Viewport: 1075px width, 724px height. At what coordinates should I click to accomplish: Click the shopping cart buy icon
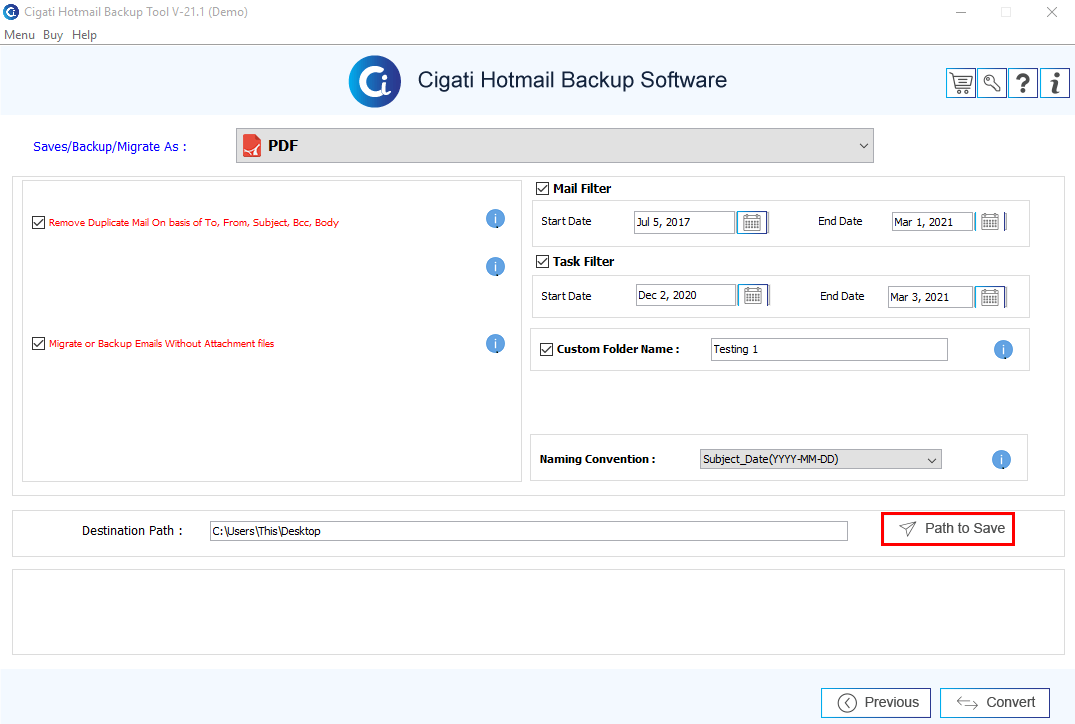(961, 84)
